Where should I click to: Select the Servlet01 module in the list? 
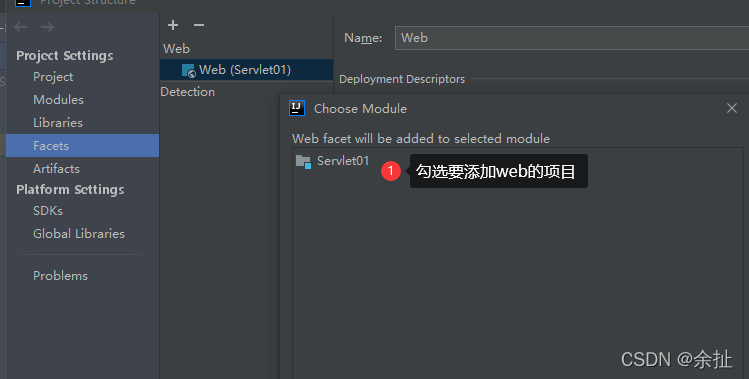[x=343, y=161]
